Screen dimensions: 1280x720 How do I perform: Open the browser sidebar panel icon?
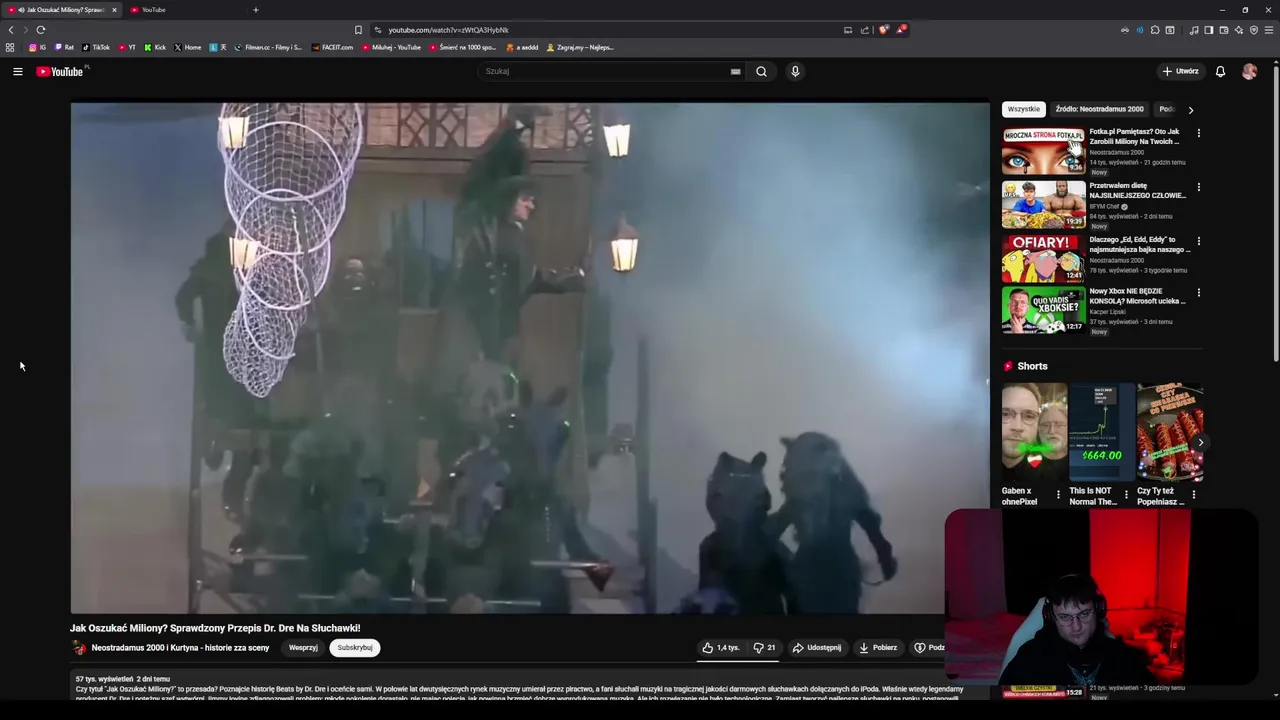point(1208,30)
